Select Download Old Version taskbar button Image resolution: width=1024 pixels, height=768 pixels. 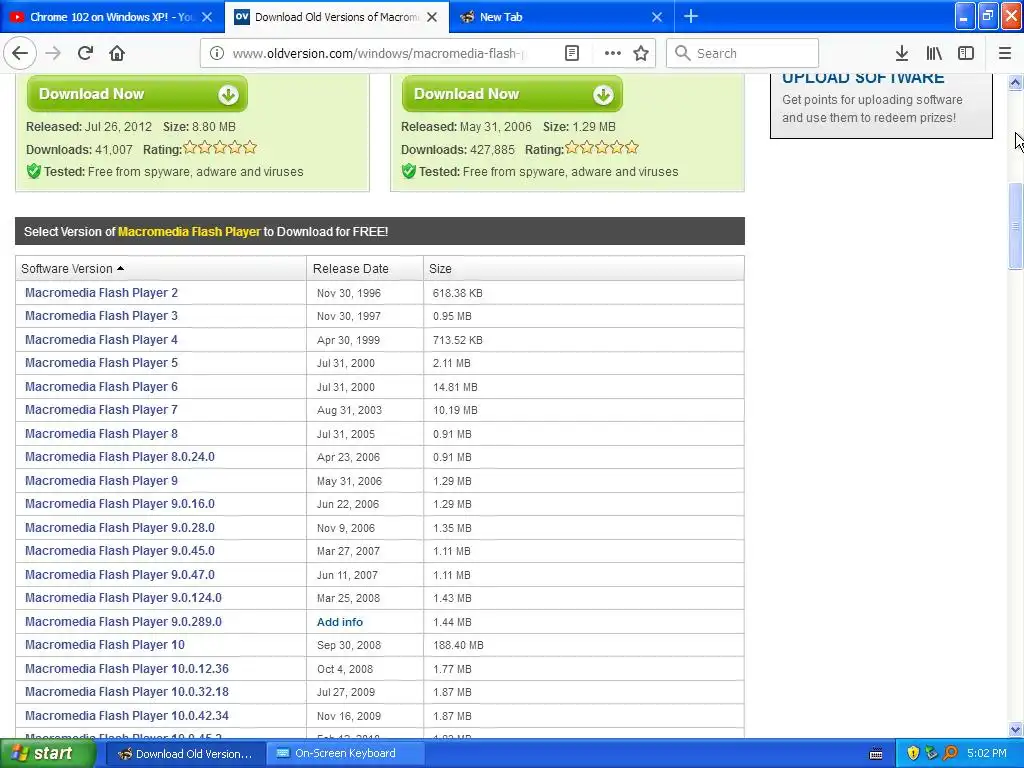tap(185, 754)
